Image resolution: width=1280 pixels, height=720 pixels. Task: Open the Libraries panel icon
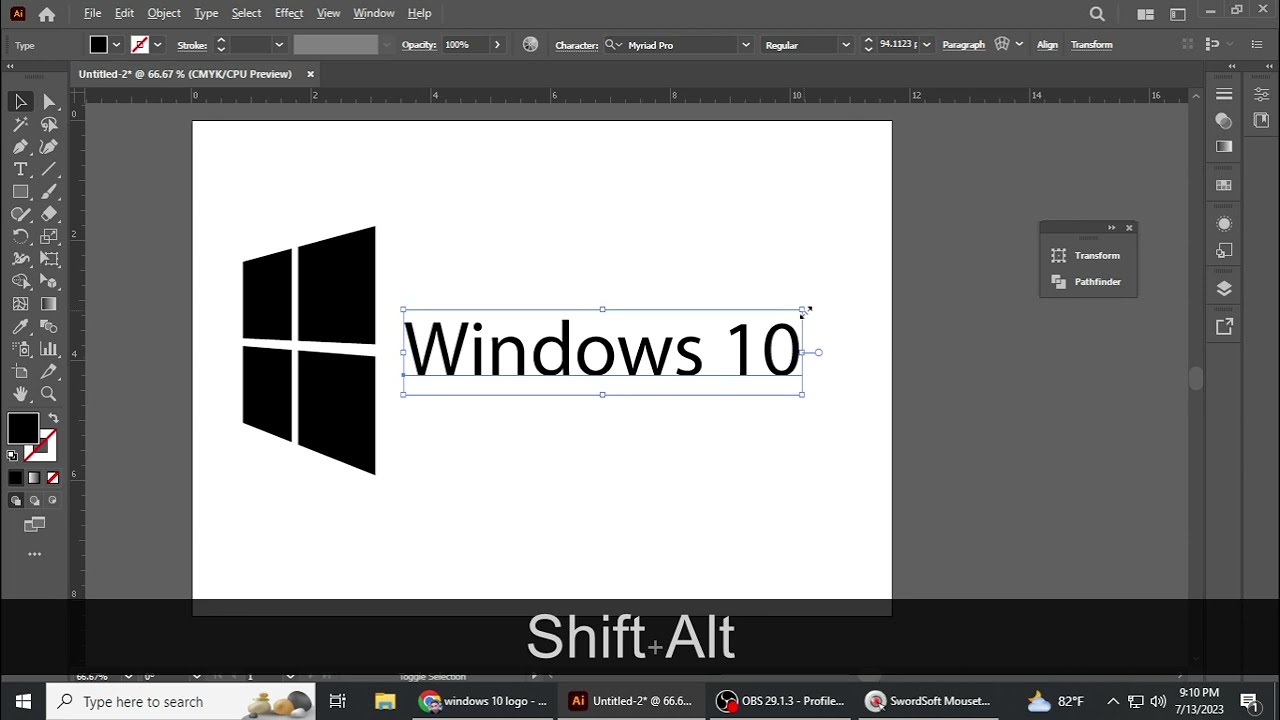(x=1261, y=120)
